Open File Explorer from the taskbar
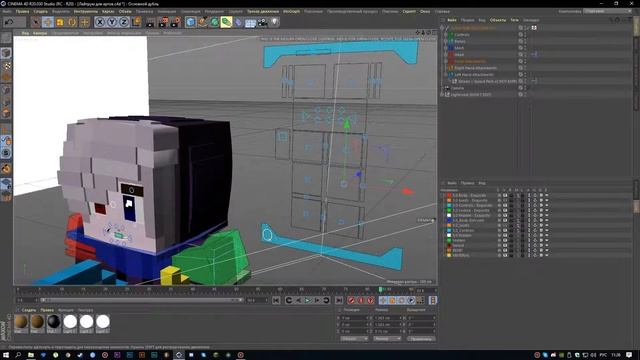 tap(31, 355)
